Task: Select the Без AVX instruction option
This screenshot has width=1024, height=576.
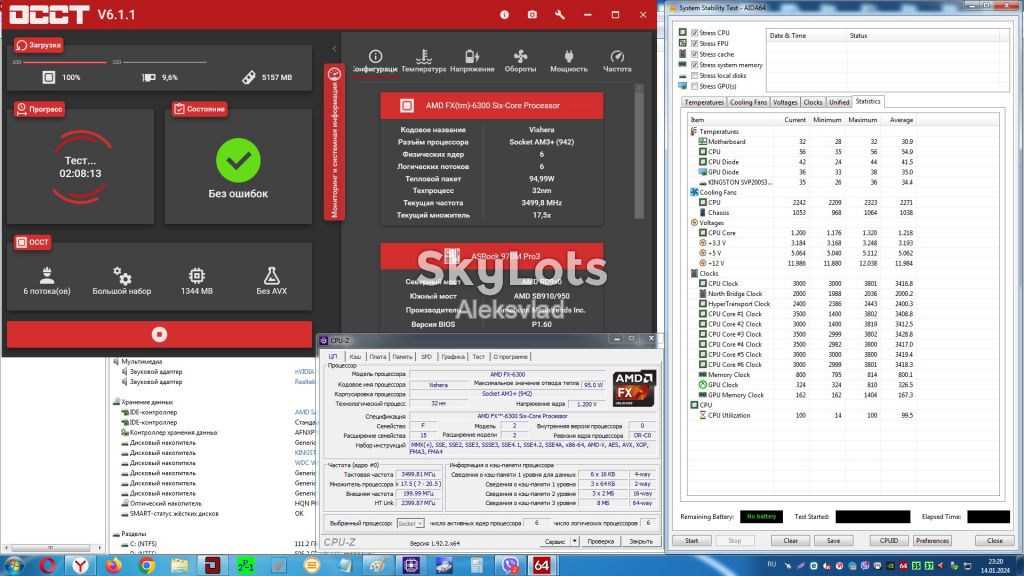Action: coord(271,281)
